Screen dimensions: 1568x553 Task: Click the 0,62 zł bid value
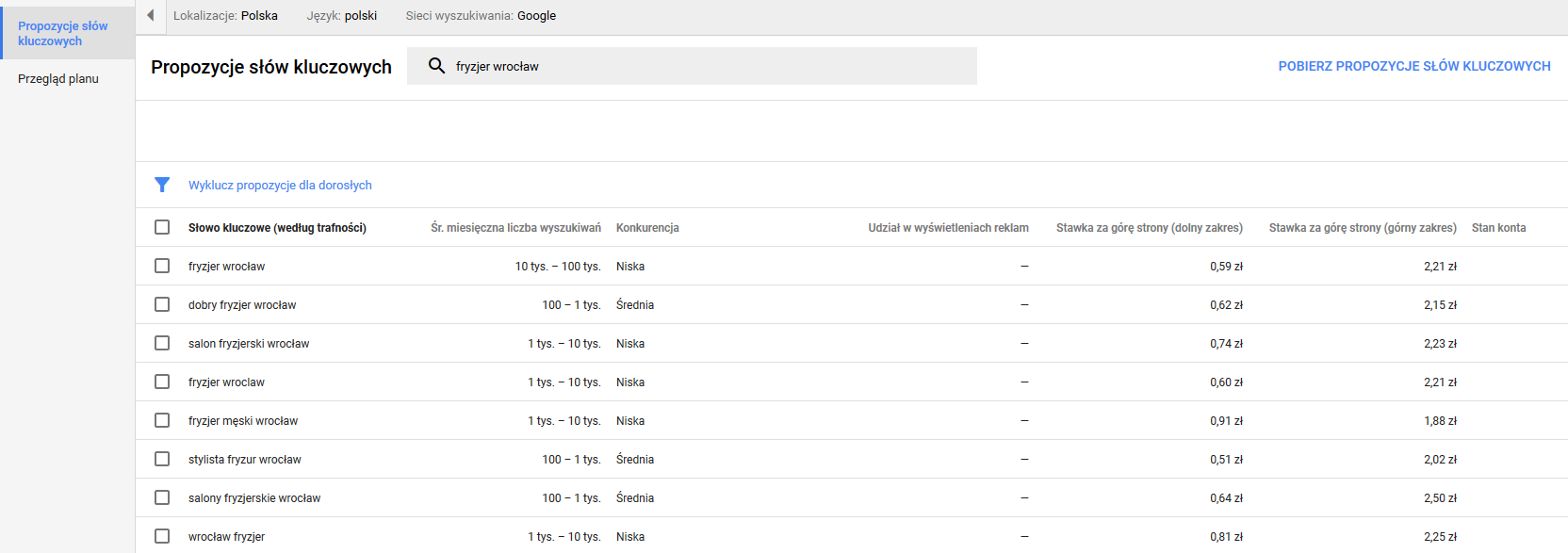pos(1226,304)
